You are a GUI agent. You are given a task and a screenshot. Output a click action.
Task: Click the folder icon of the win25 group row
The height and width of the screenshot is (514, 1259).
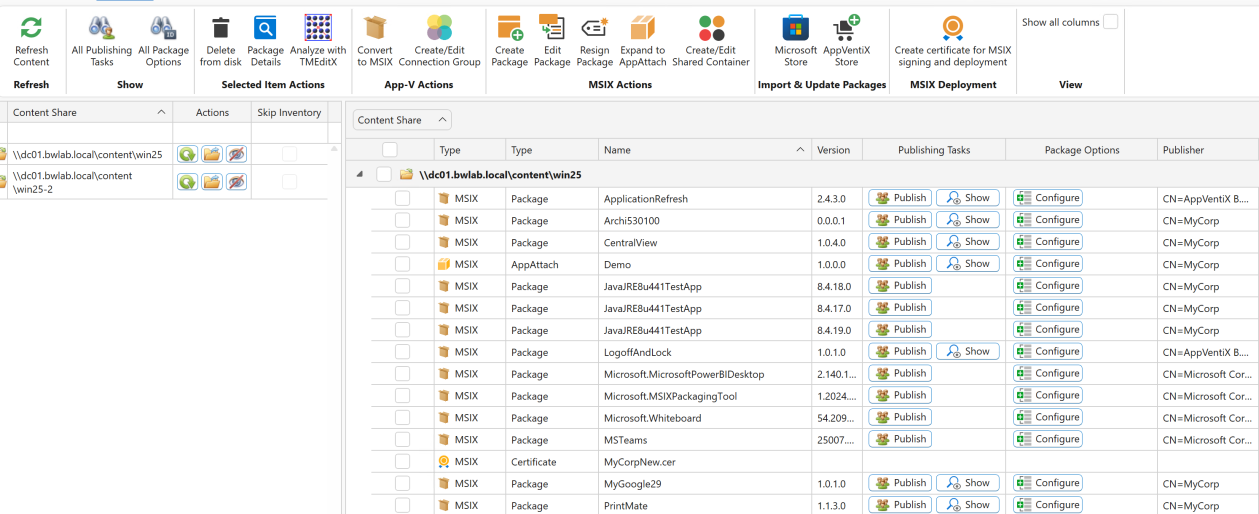click(x=406, y=175)
